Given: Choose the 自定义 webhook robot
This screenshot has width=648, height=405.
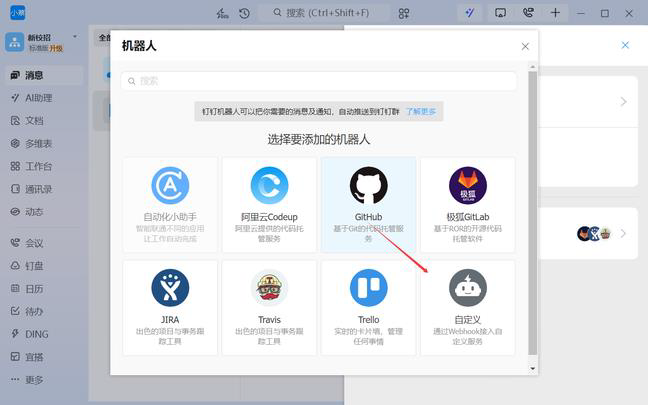Looking at the screenshot, I should tap(467, 307).
